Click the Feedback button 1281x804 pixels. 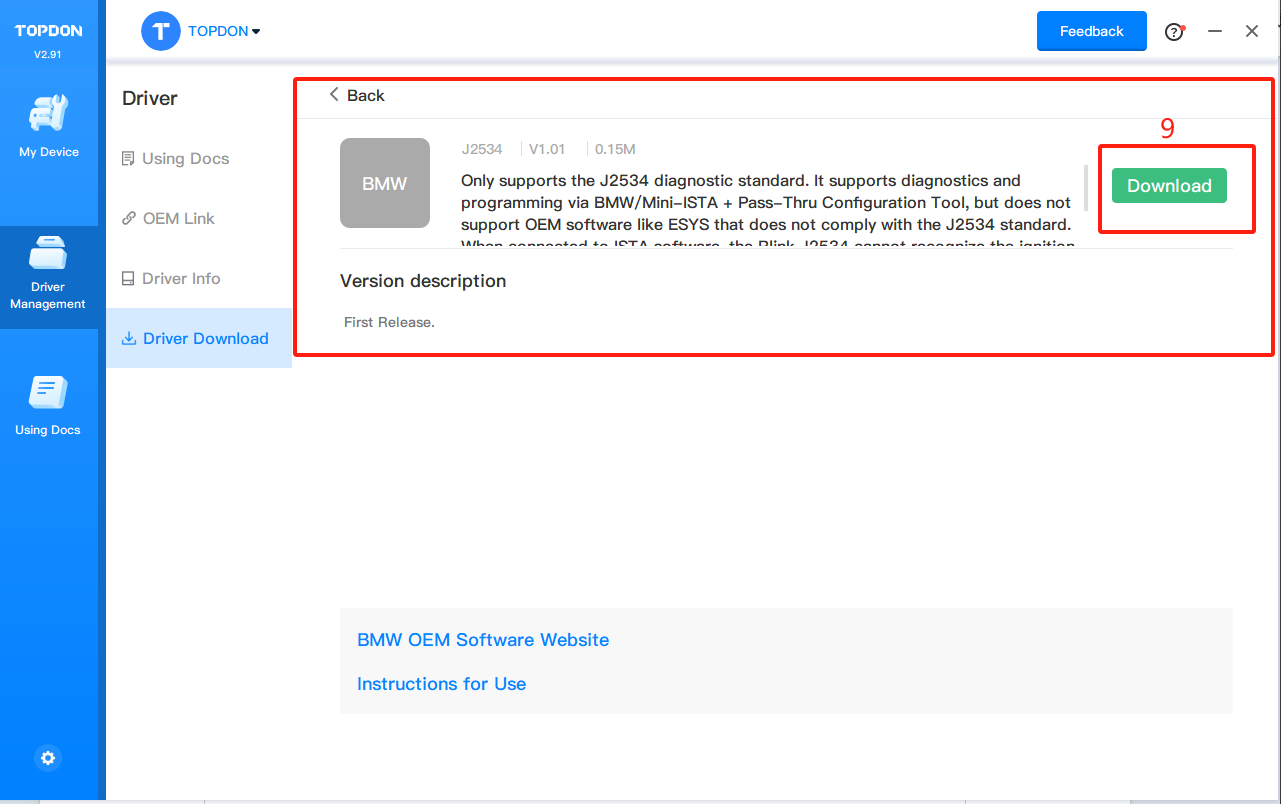click(1091, 31)
